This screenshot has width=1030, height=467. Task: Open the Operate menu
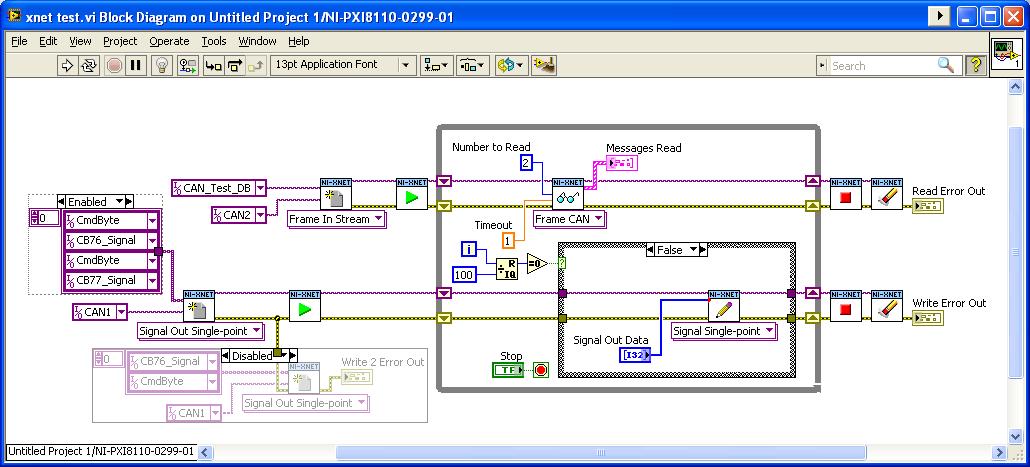pos(169,41)
